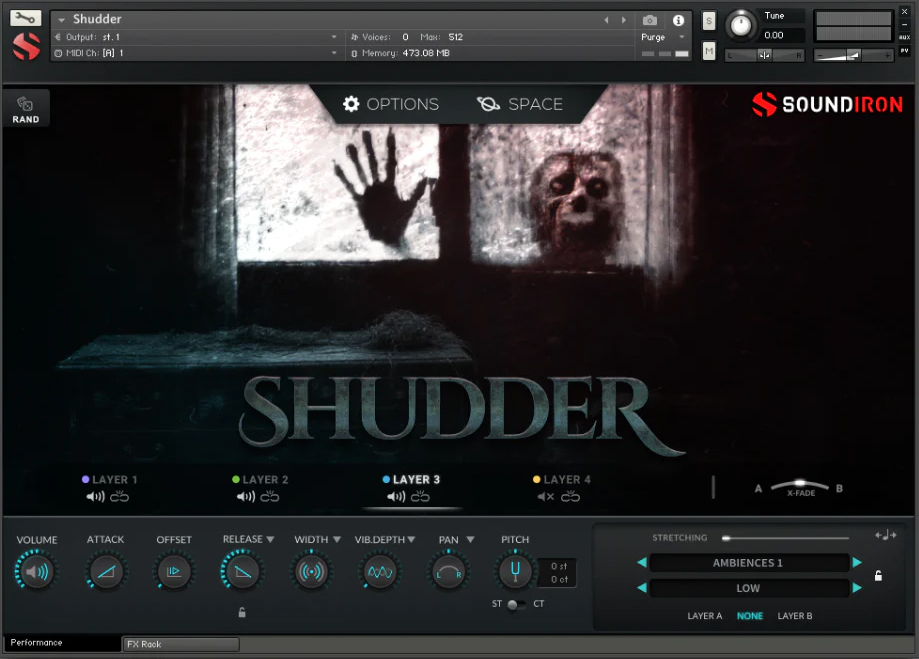
Task: Toggle the sound browser lock icon
Action: [878, 576]
